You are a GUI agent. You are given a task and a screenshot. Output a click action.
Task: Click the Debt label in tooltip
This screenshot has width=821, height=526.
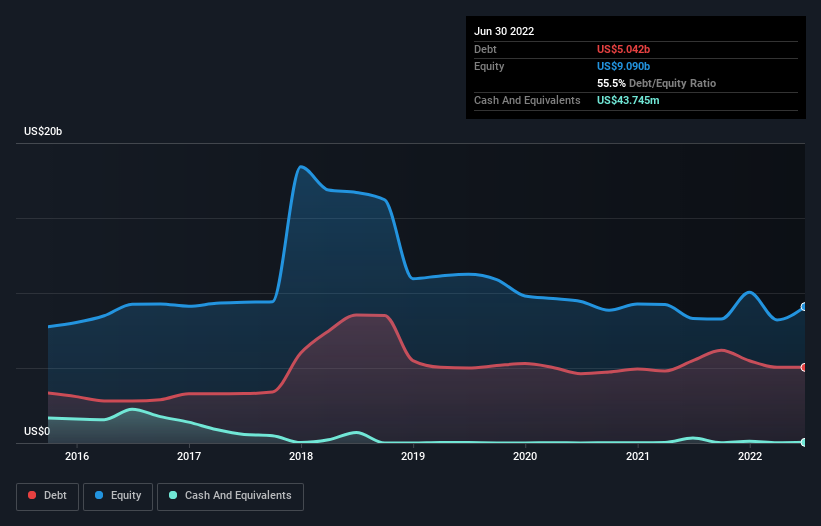485,49
